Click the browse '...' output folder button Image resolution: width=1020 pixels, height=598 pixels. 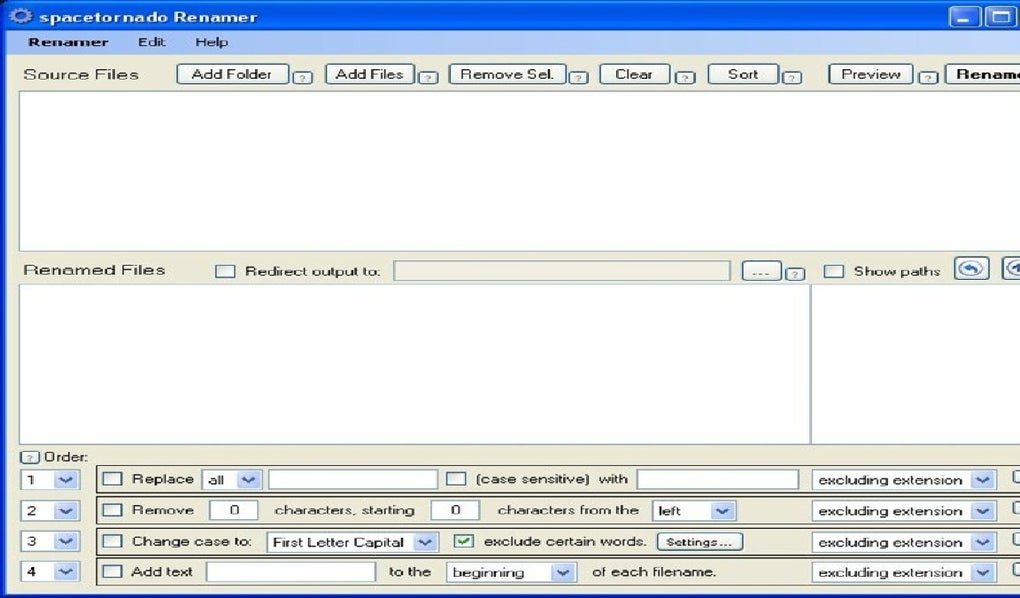(x=762, y=271)
